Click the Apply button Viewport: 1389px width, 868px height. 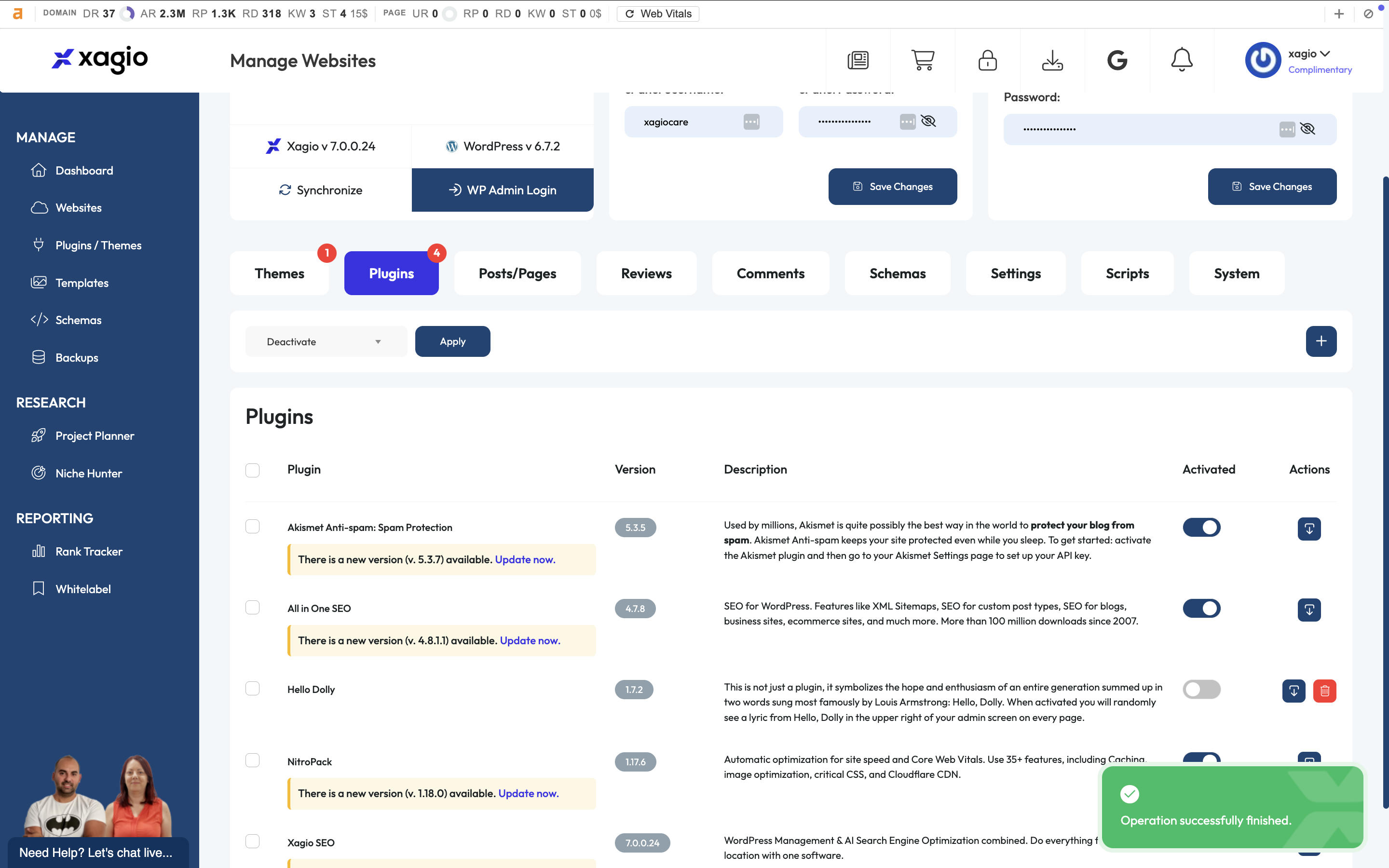452,341
